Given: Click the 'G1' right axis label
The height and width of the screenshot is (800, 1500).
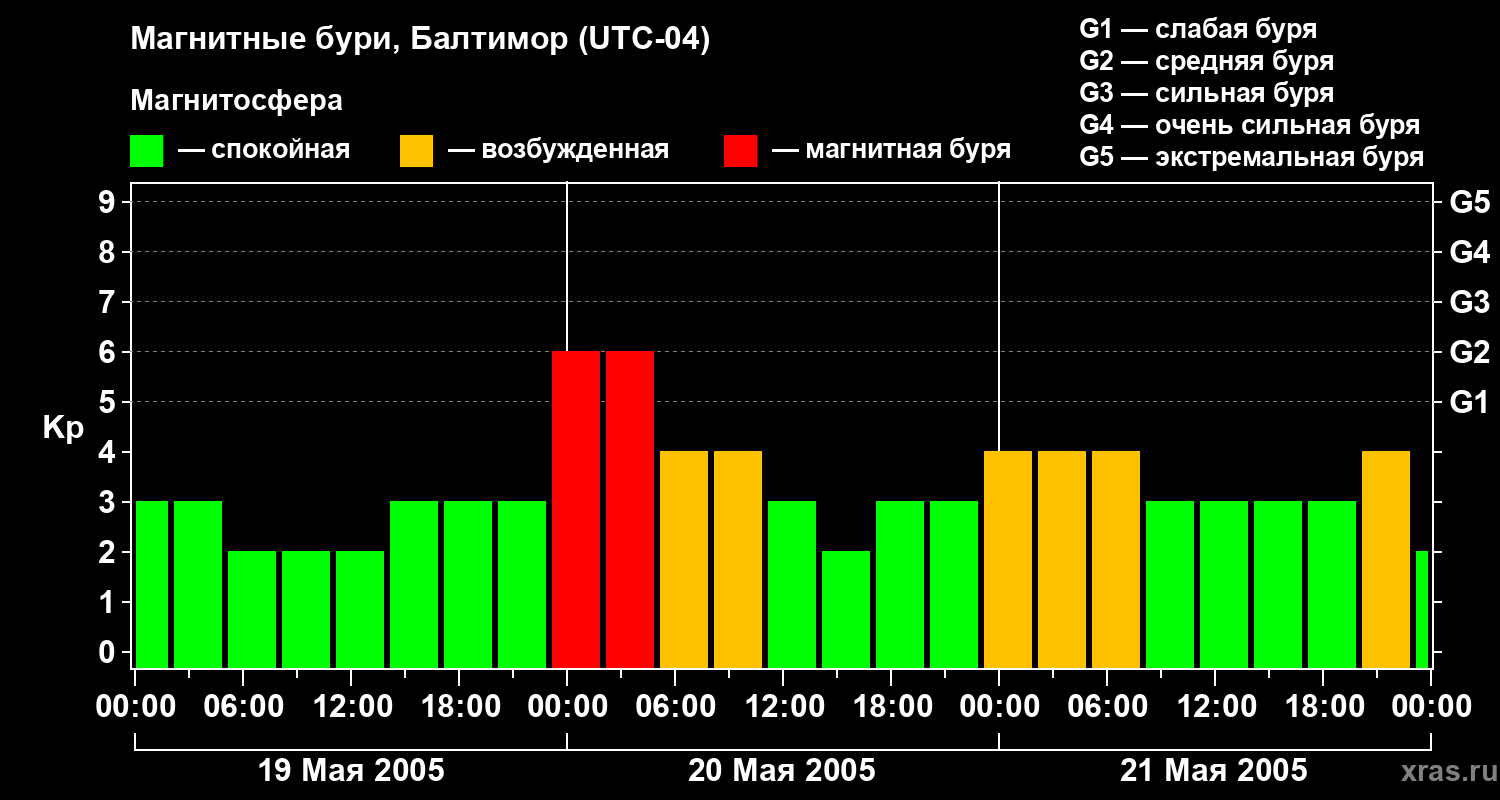Looking at the screenshot, I should [x=1469, y=403].
